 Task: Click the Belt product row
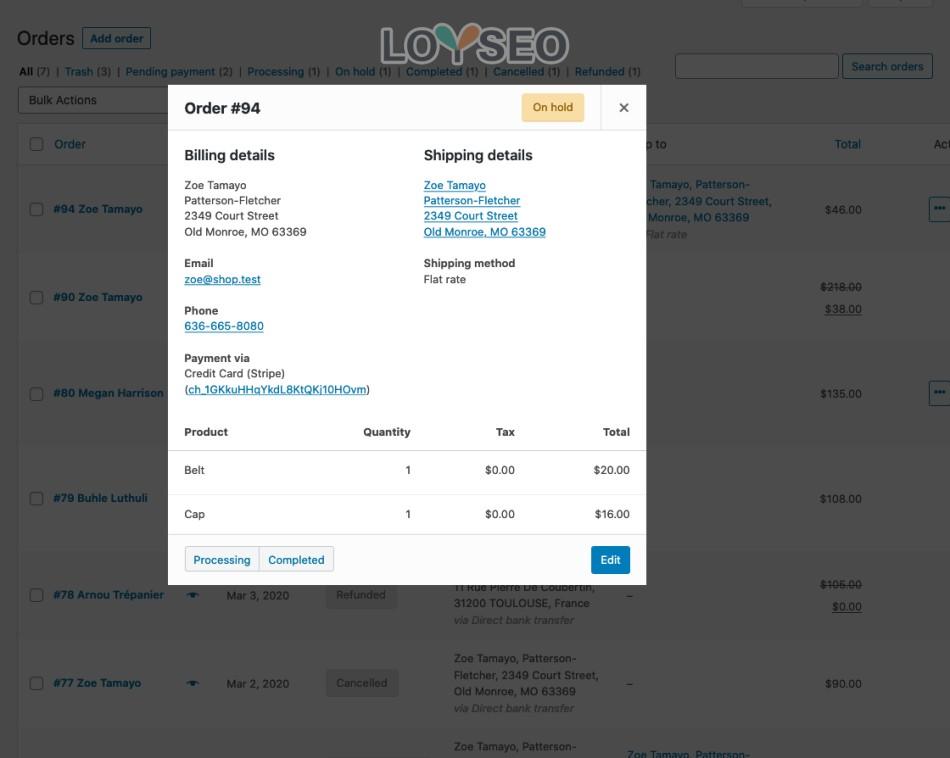[407, 470]
